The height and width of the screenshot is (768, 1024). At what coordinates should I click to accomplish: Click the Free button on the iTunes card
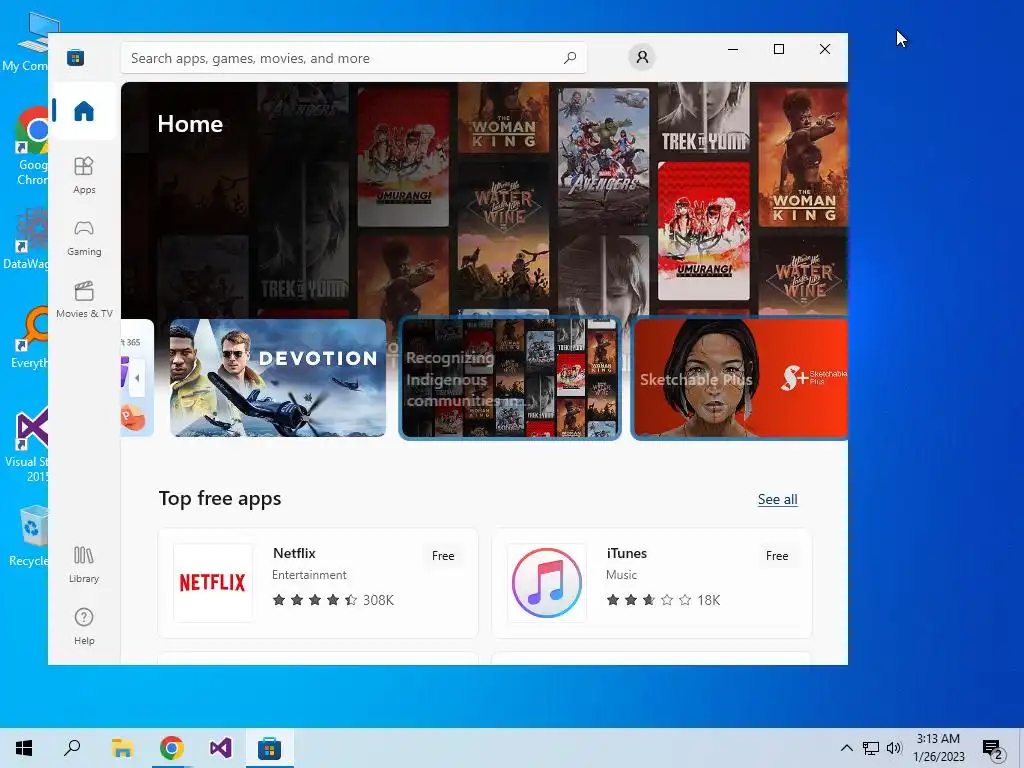pos(776,556)
